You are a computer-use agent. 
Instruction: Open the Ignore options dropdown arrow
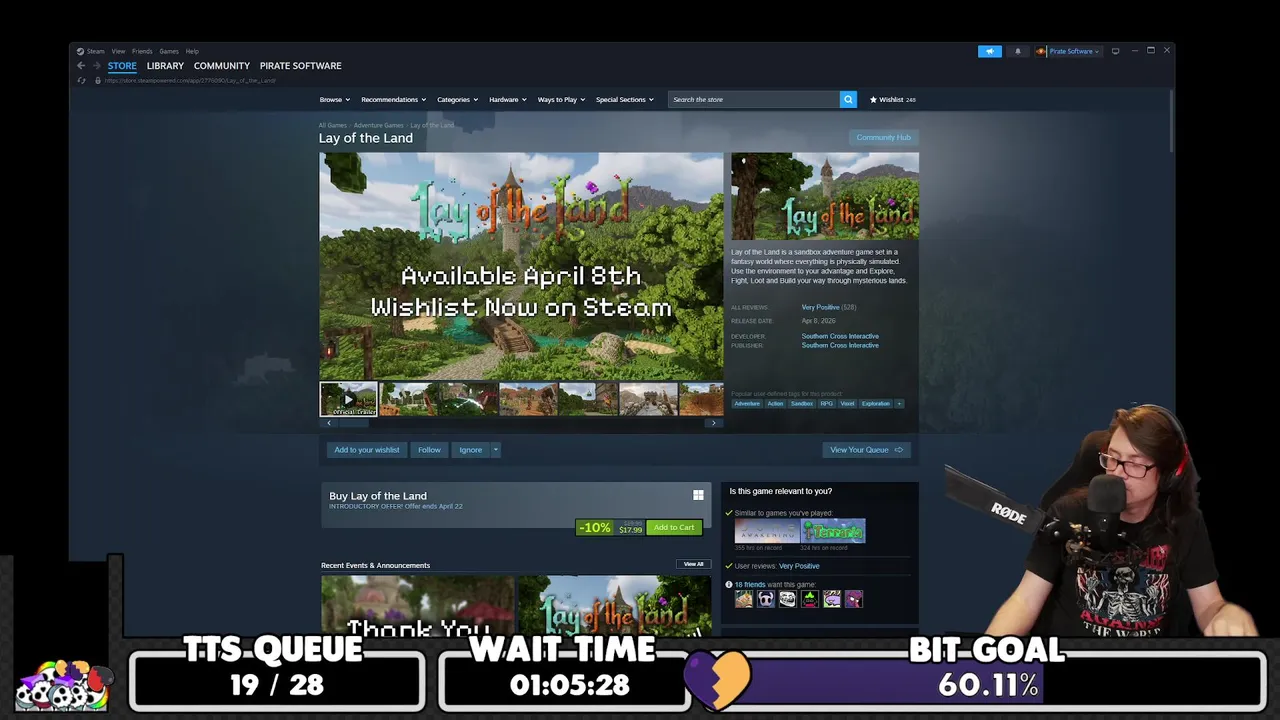495,450
